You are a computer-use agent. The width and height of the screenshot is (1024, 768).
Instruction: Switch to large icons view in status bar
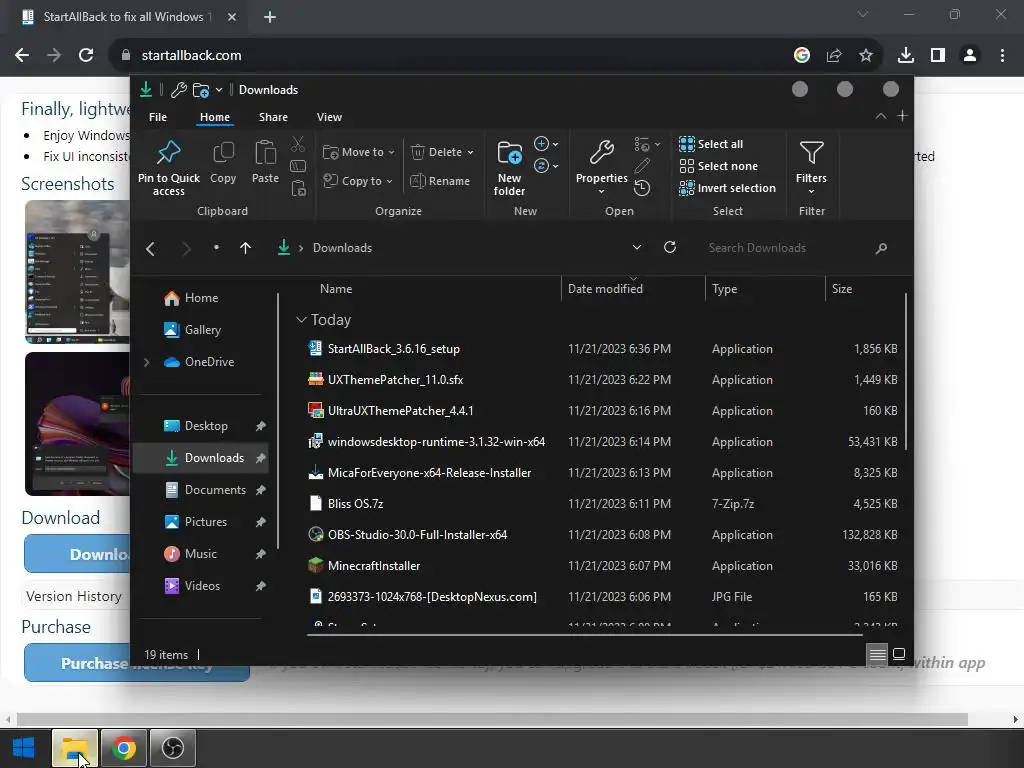coord(899,654)
